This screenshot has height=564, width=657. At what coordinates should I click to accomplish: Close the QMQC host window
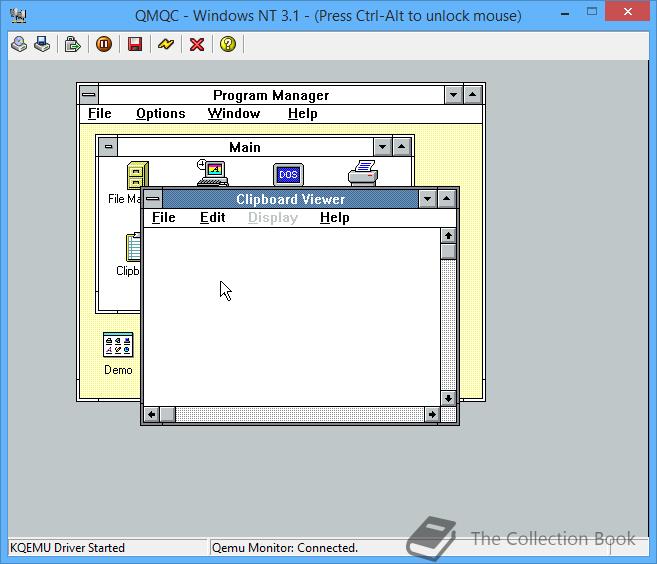[x=627, y=12]
